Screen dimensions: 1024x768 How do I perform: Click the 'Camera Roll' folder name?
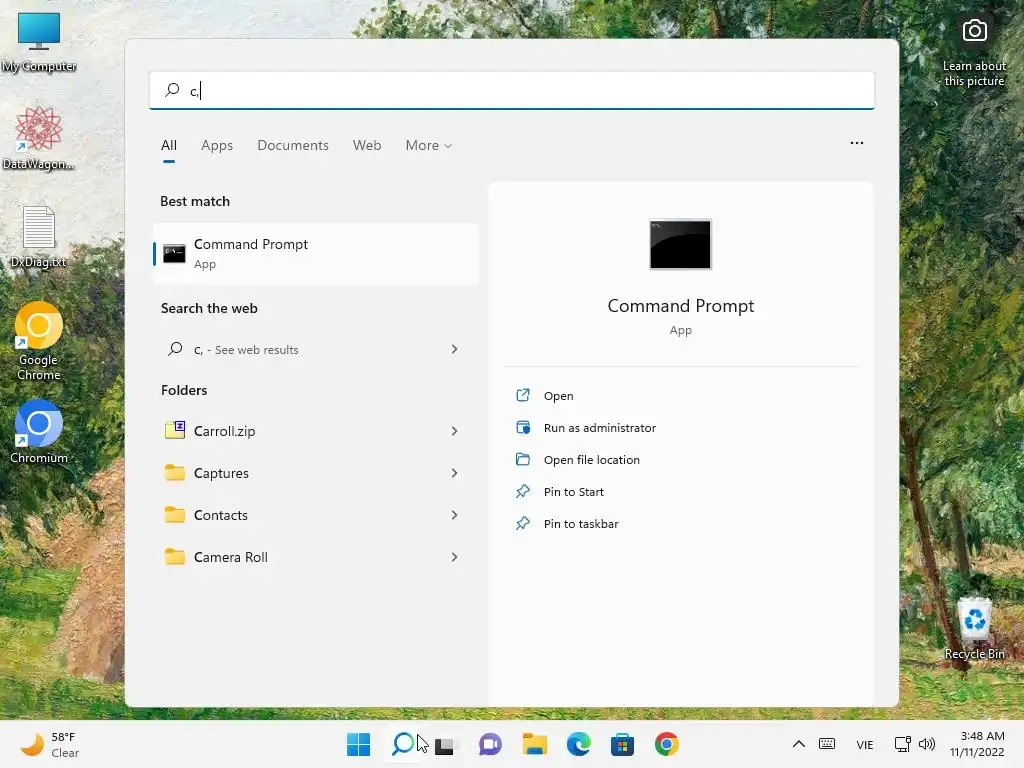coord(231,557)
